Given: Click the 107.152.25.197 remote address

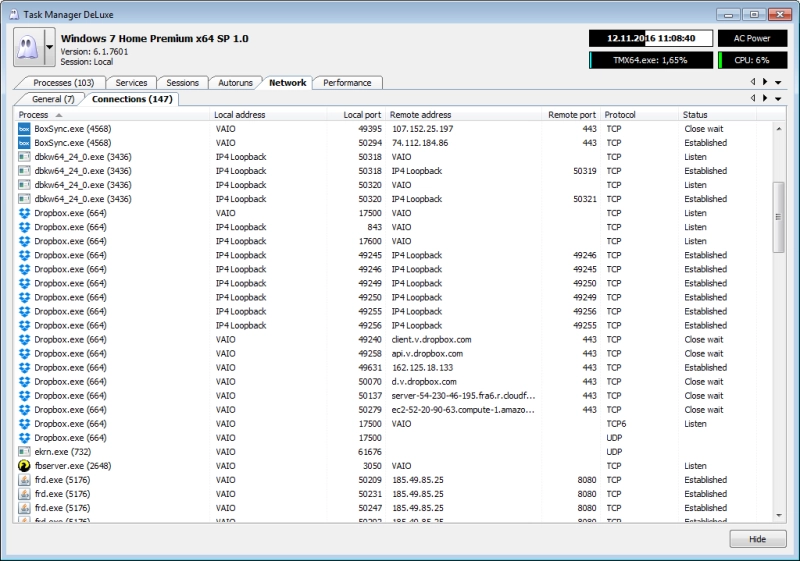Looking at the screenshot, I should point(422,129).
